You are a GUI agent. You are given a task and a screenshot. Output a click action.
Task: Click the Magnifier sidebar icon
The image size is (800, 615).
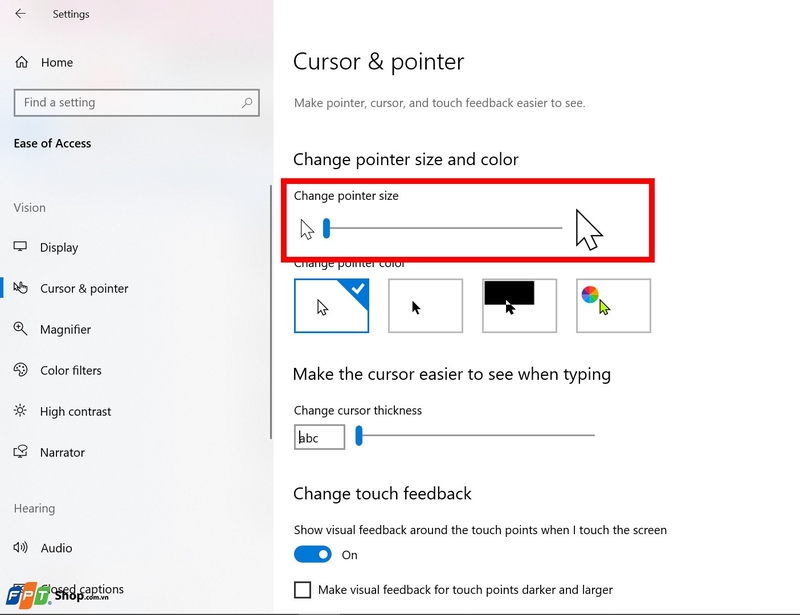(x=20, y=329)
